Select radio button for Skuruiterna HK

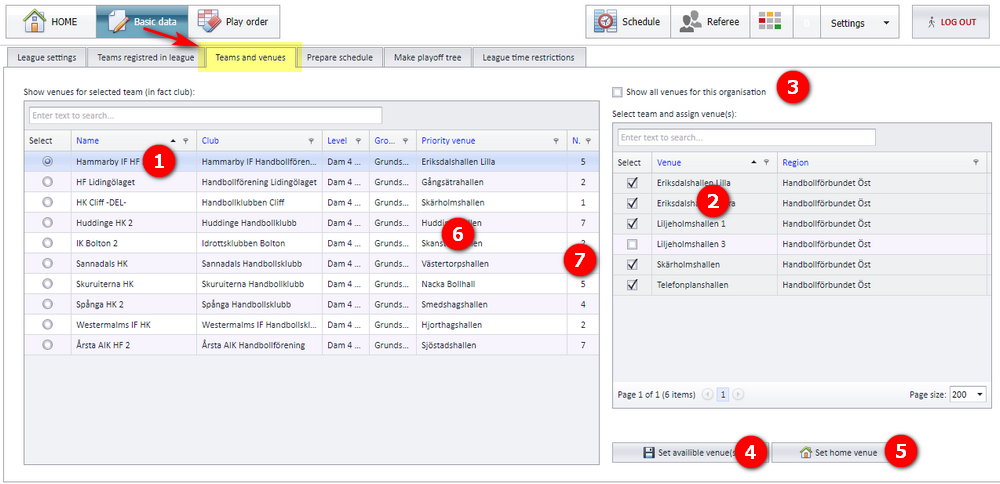[x=47, y=284]
